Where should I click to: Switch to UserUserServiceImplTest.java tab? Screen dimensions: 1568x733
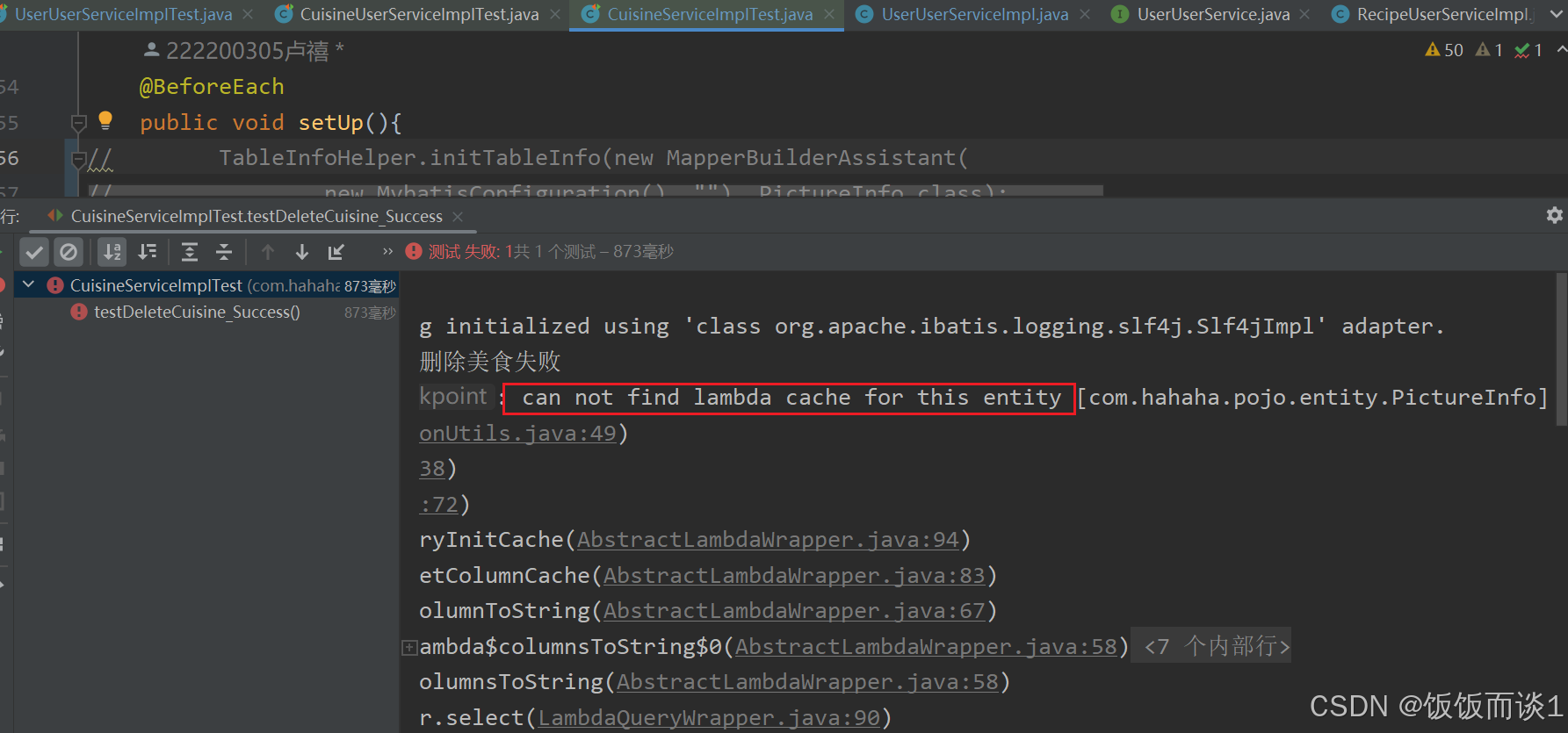[123, 14]
